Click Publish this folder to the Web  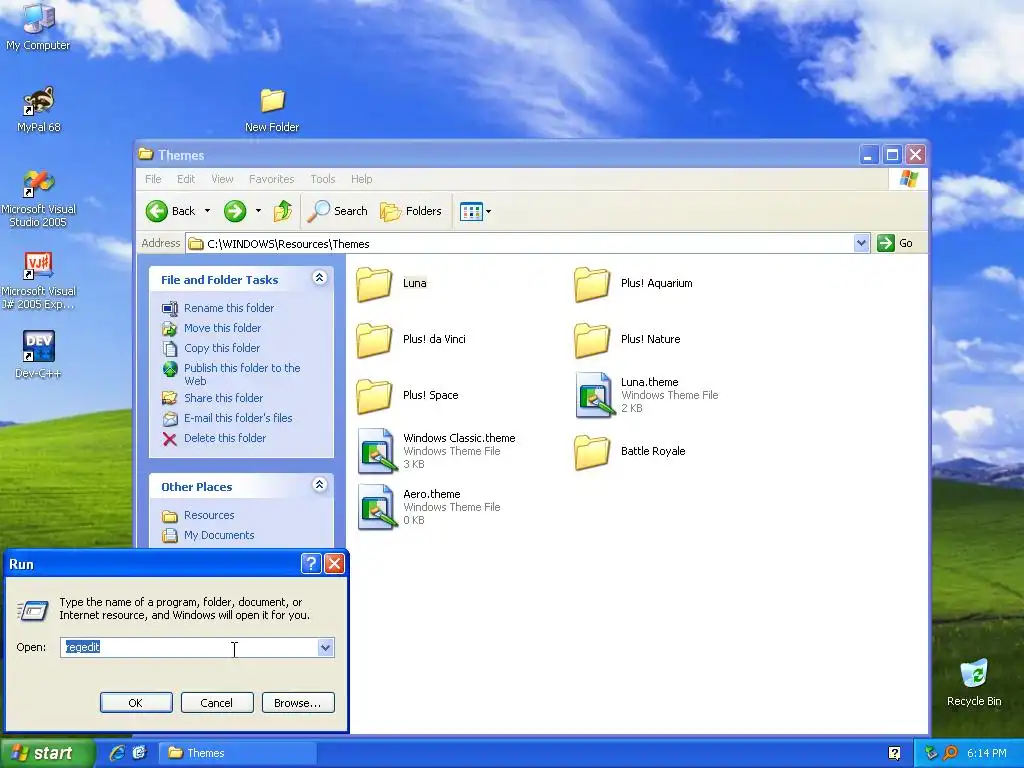pos(242,374)
